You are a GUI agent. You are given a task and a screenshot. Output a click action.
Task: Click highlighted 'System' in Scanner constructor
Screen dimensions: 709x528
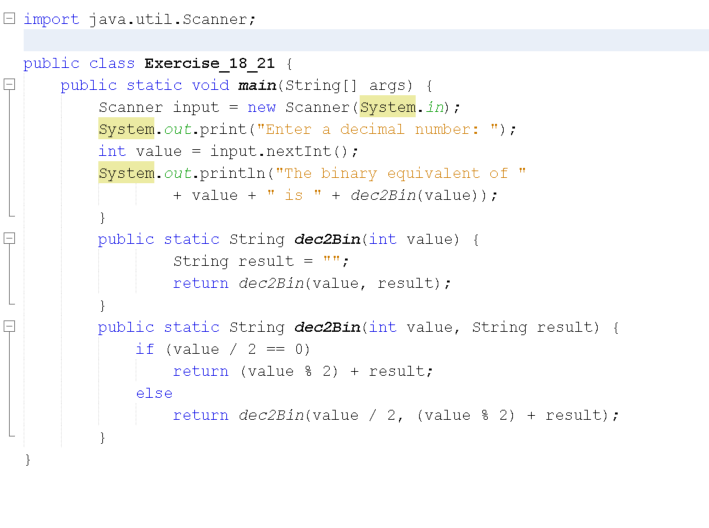(388, 107)
